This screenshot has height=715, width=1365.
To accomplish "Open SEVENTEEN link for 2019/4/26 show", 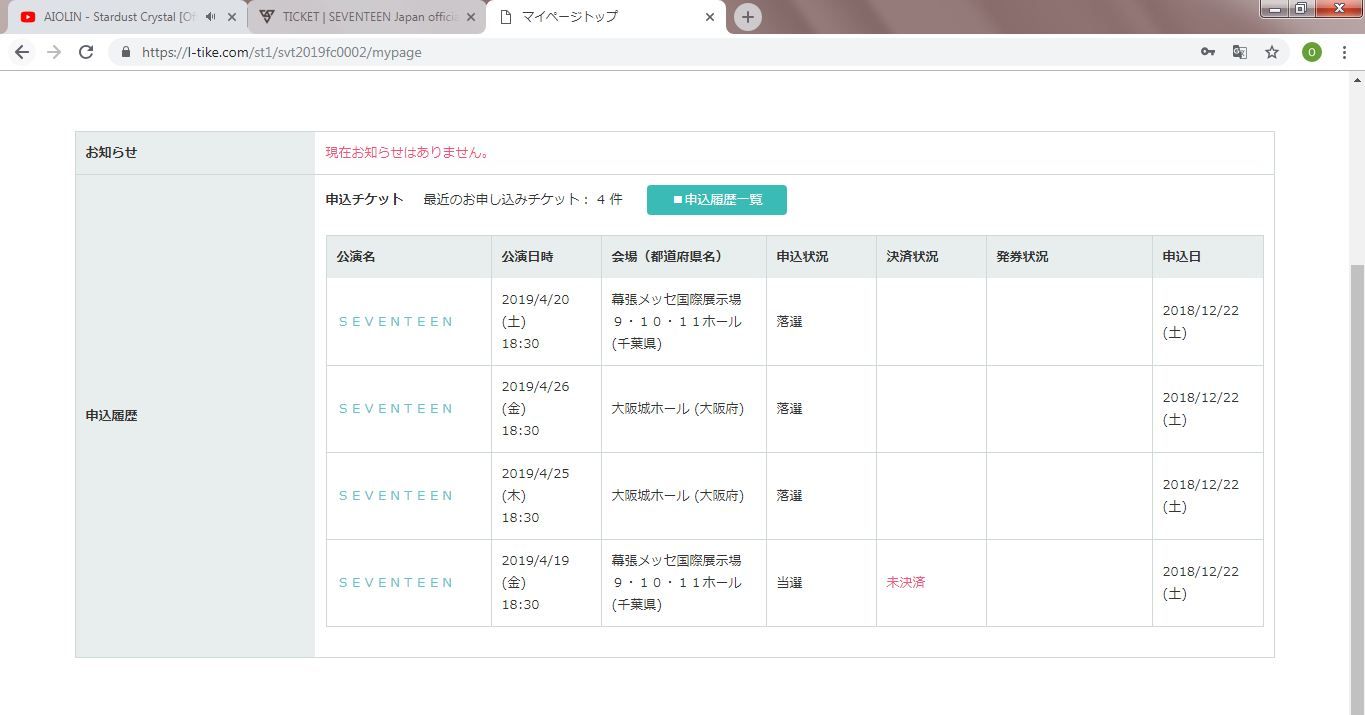I will 396,409.
